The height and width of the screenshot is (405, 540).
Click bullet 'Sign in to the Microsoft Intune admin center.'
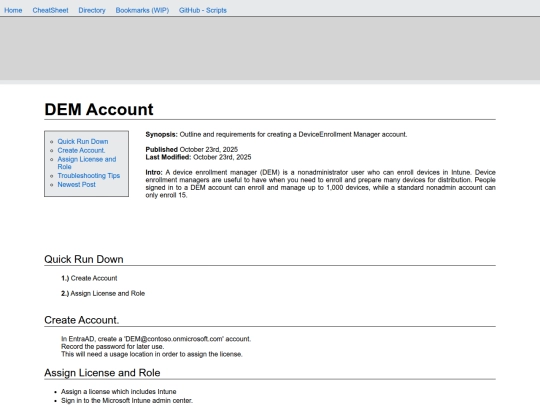click(x=127, y=401)
